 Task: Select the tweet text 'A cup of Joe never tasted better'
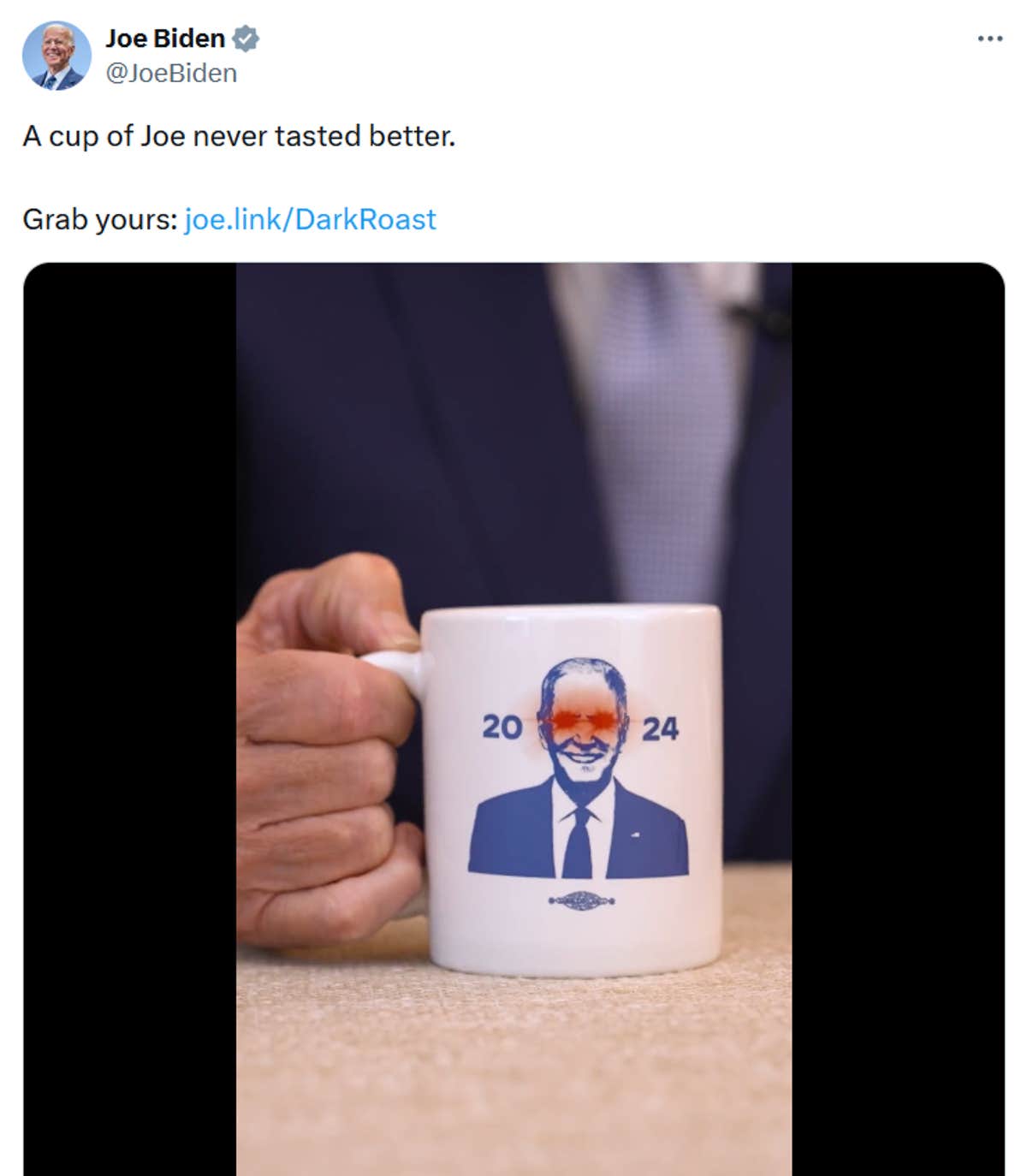click(240, 134)
